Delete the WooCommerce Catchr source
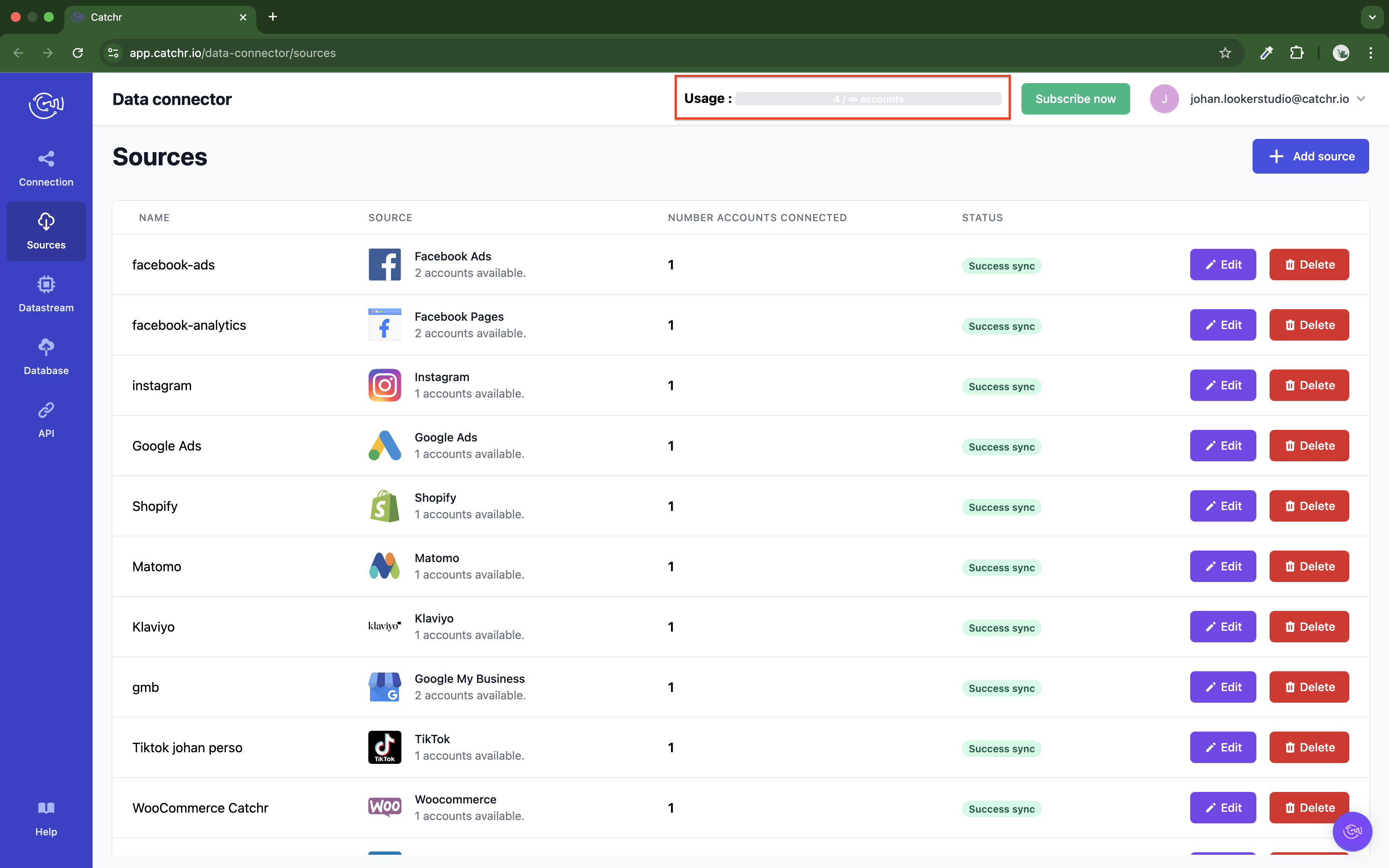Screen dimensions: 1389x868 pos(1309,807)
